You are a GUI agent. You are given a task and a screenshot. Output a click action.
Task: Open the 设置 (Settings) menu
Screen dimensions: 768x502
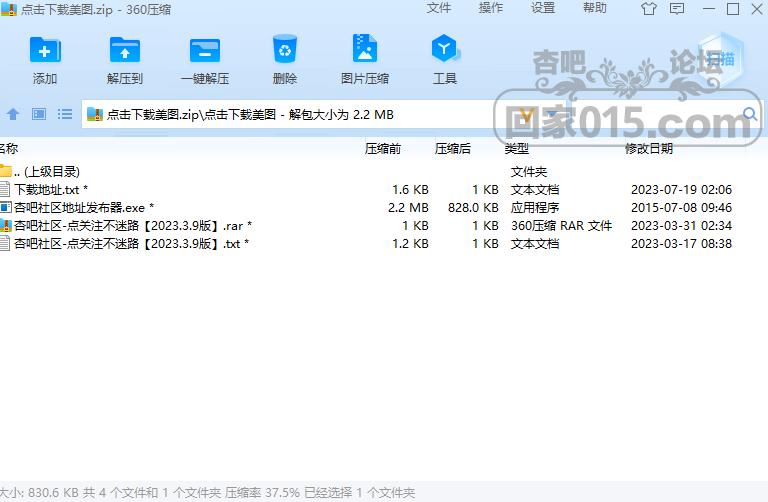point(543,8)
